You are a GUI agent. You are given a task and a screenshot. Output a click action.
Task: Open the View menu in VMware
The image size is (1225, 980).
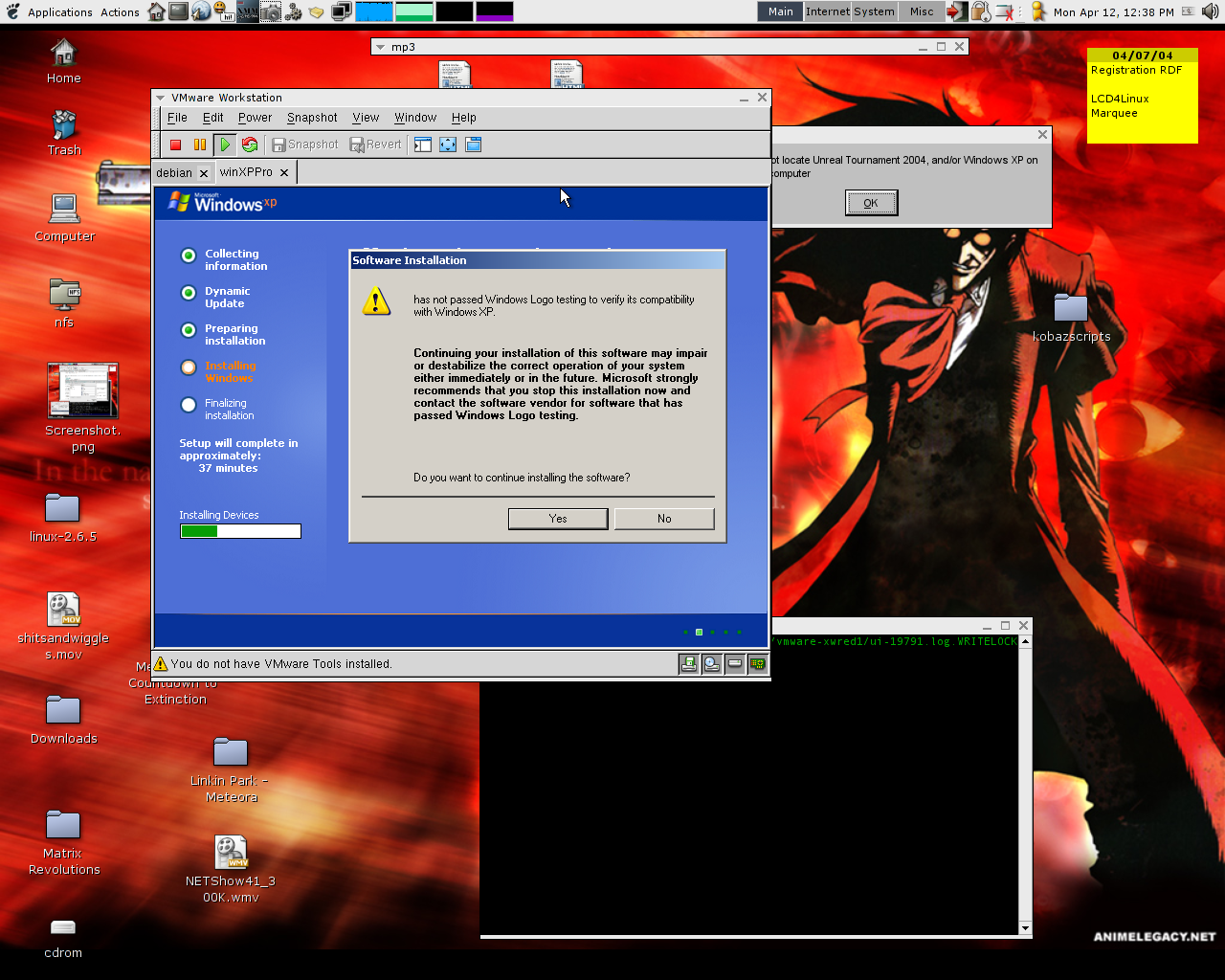(366, 118)
